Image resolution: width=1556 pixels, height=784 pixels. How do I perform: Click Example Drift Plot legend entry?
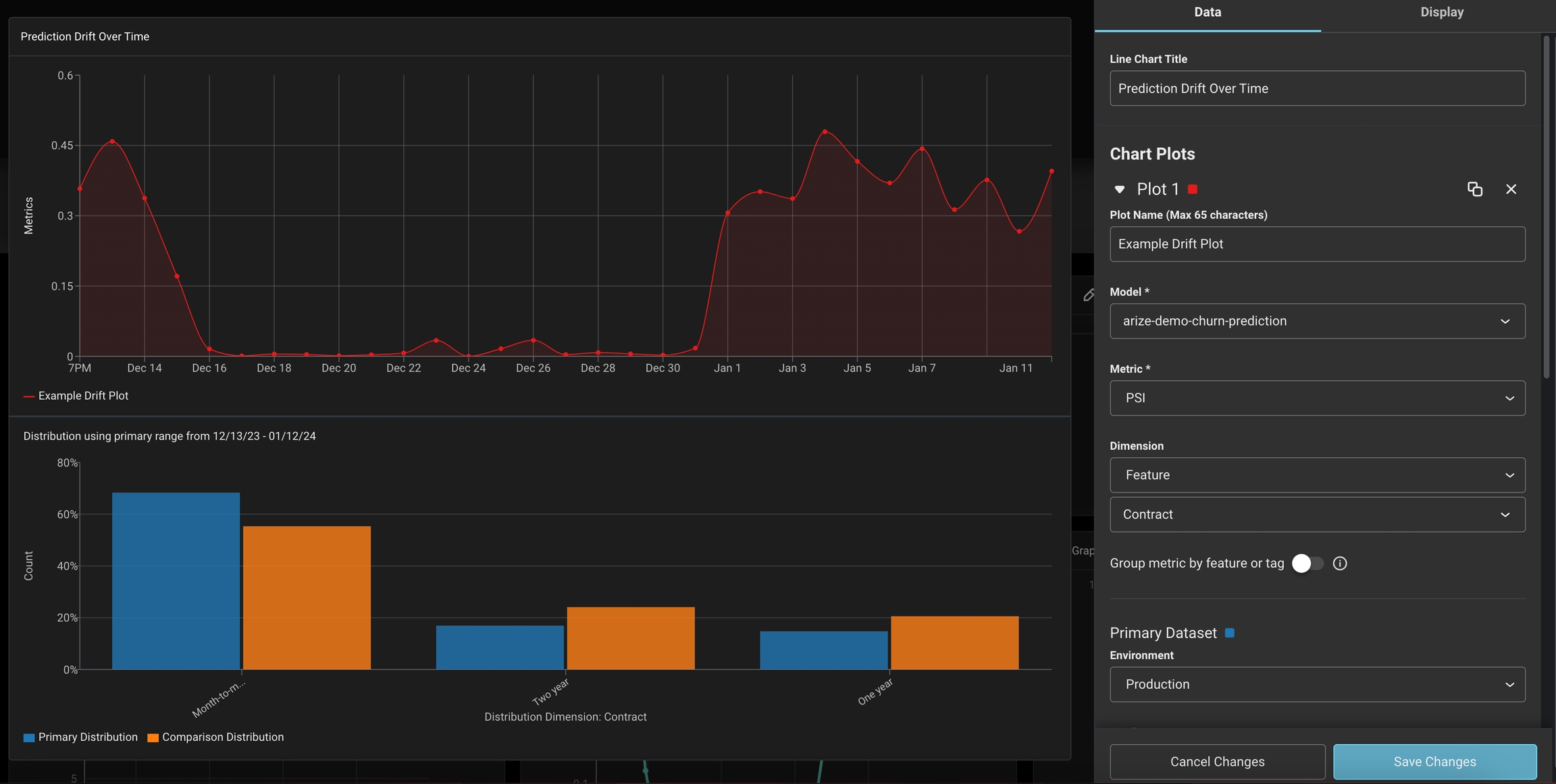(82, 396)
